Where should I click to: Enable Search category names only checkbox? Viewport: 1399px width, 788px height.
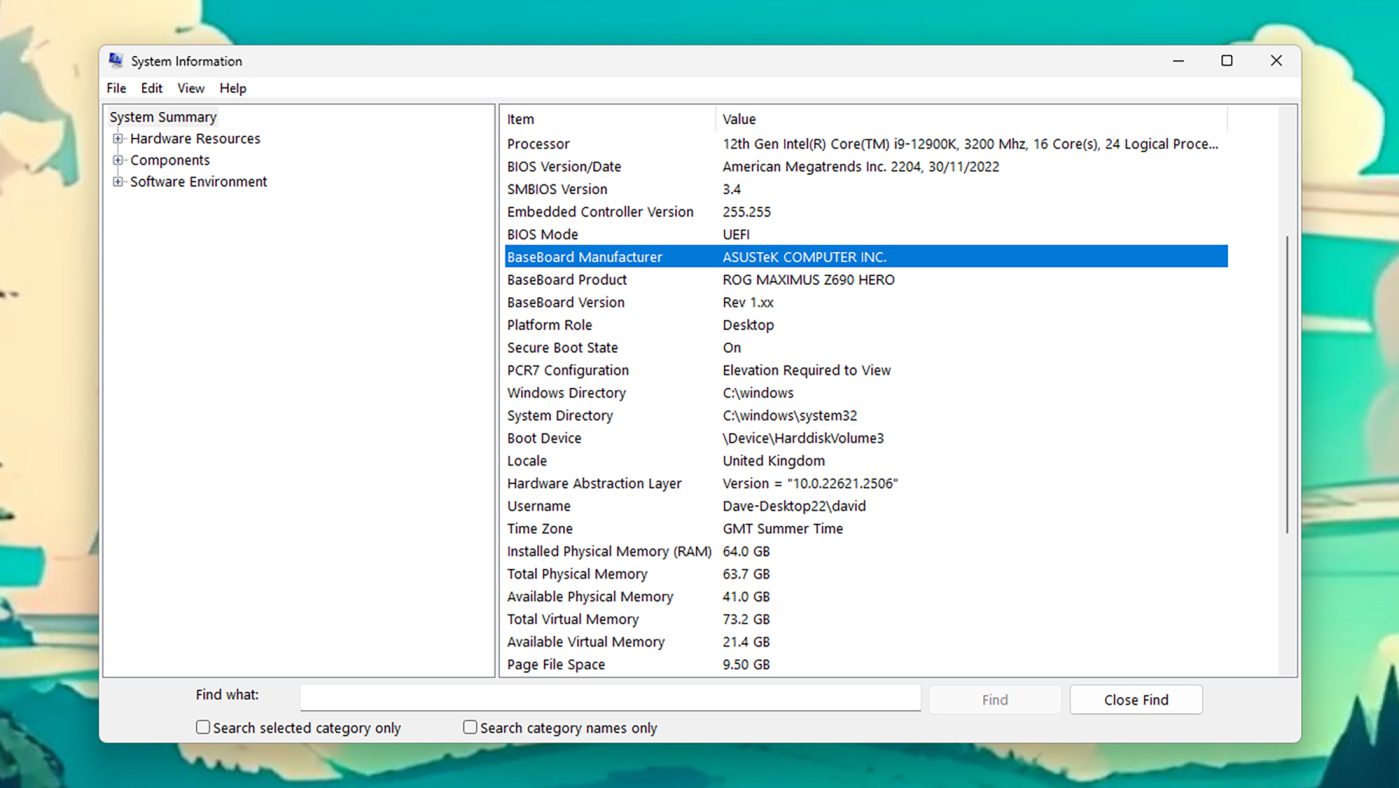[x=470, y=728]
